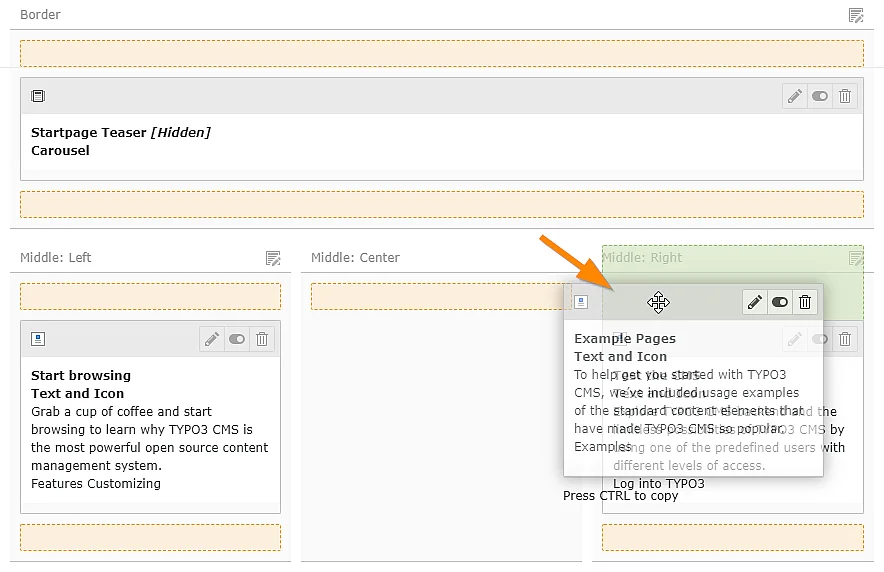Edit the dragged Example Pages element

coord(755,302)
